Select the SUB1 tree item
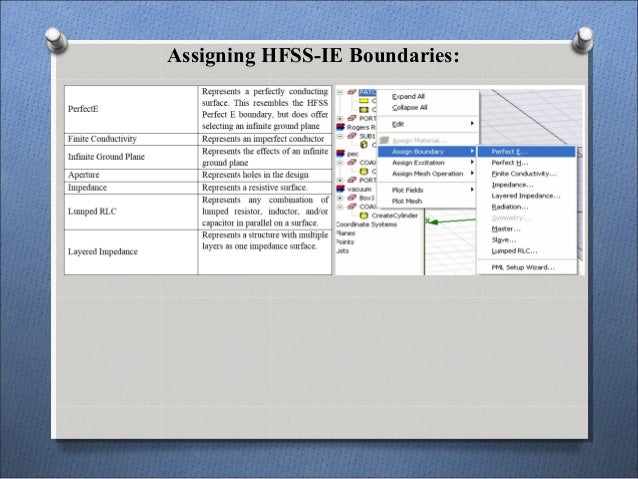Screen dimensions: 638x479 [367, 136]
